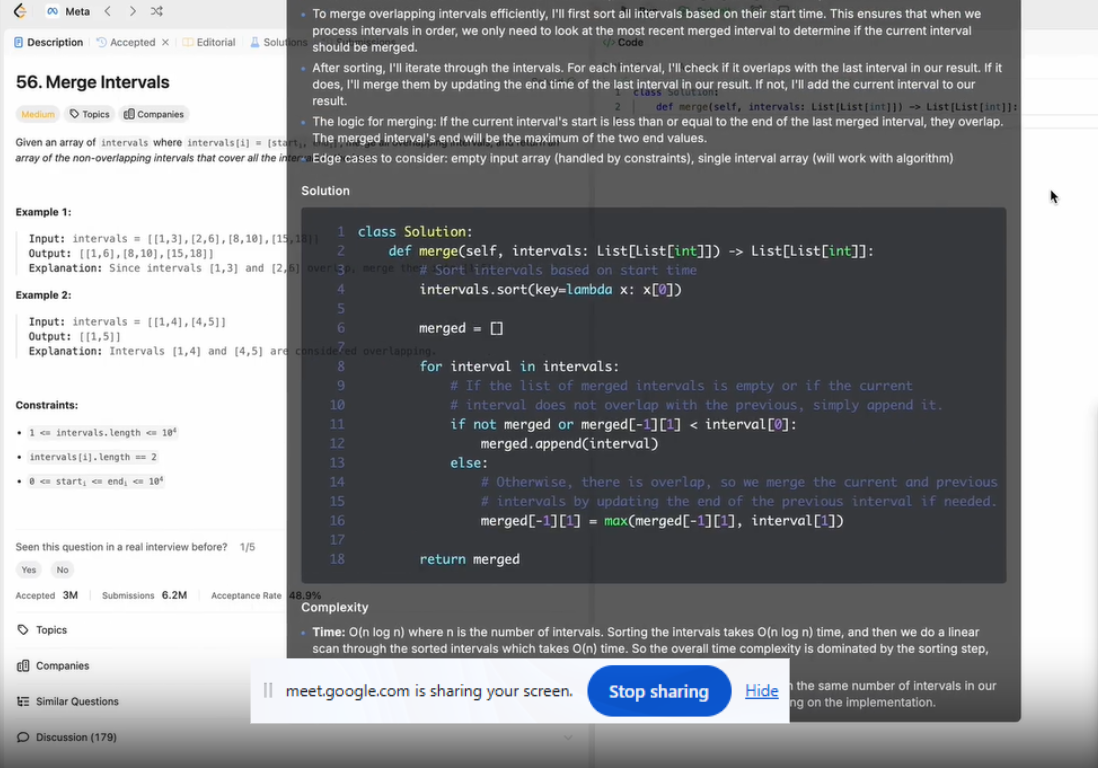Expand the Companies section above Similar Questions

pos(53,666)
